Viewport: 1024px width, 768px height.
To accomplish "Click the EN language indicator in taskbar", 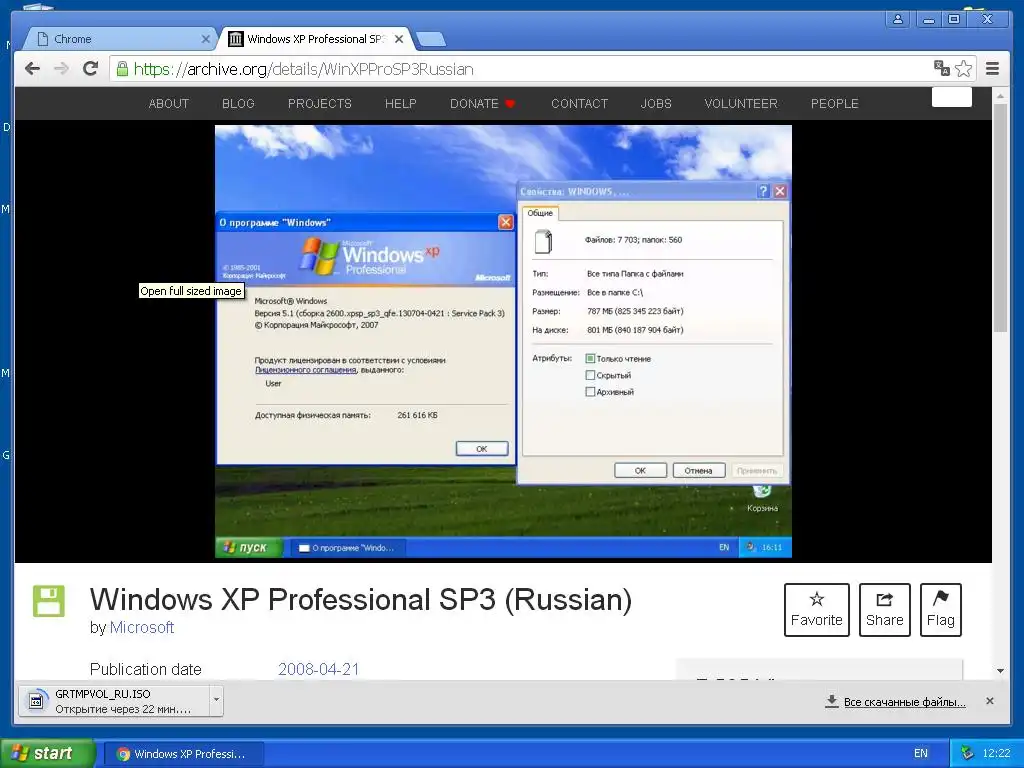I will (921, 753).
